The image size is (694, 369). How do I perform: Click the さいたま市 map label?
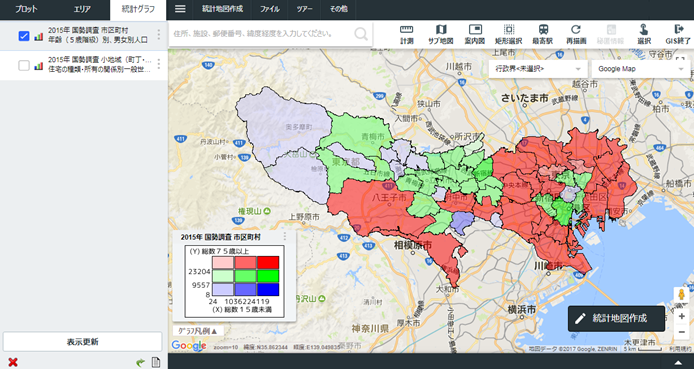tap(524, 98)
